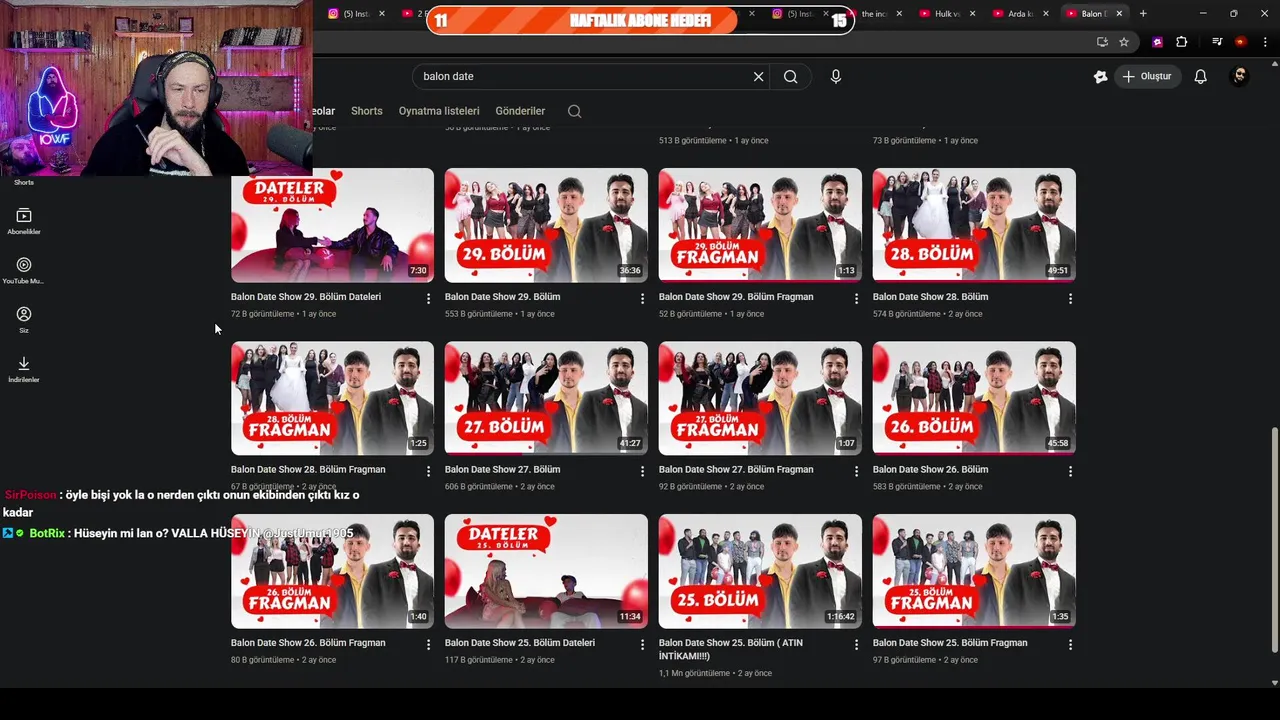Viewport: 1280px width, 720px height.
Task: Open the Siz profile sidebar item
Action: (x=24, y=320)
